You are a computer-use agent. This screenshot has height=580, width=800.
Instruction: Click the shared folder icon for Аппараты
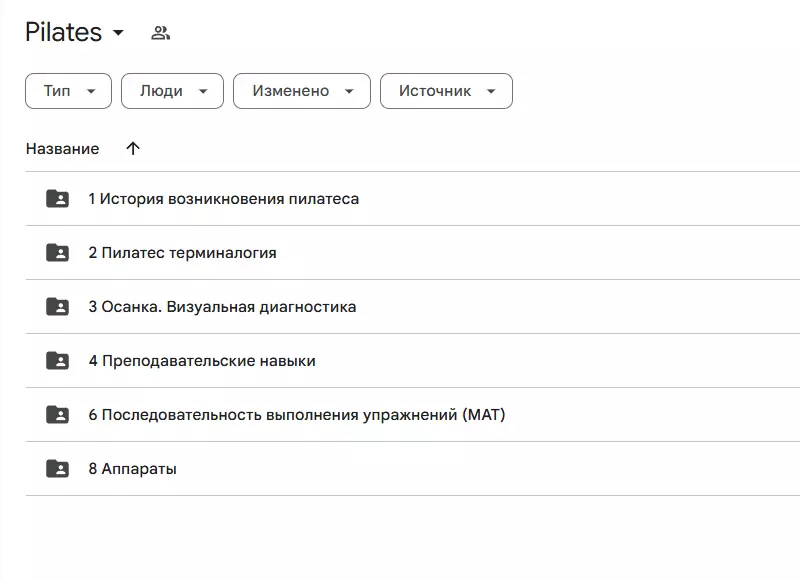pyautogui.click(x=57, y=467)
